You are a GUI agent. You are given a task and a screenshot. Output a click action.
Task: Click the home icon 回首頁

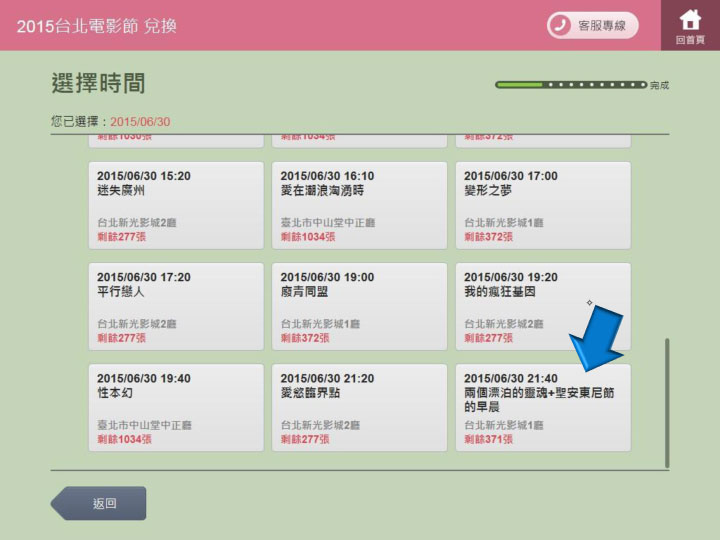point(690,25)
